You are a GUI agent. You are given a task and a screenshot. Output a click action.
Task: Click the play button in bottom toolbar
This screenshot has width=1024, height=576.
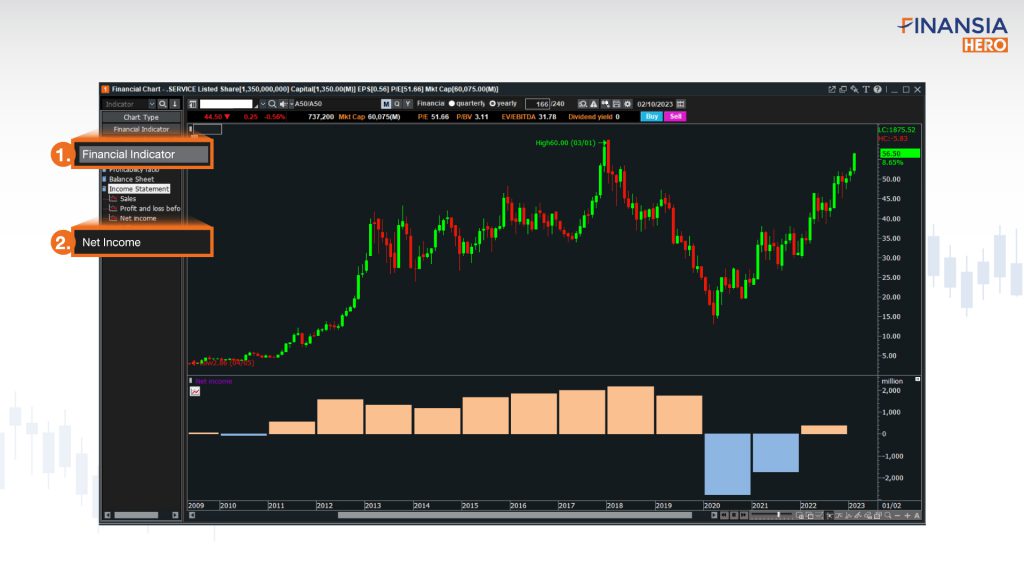(714, 515)
